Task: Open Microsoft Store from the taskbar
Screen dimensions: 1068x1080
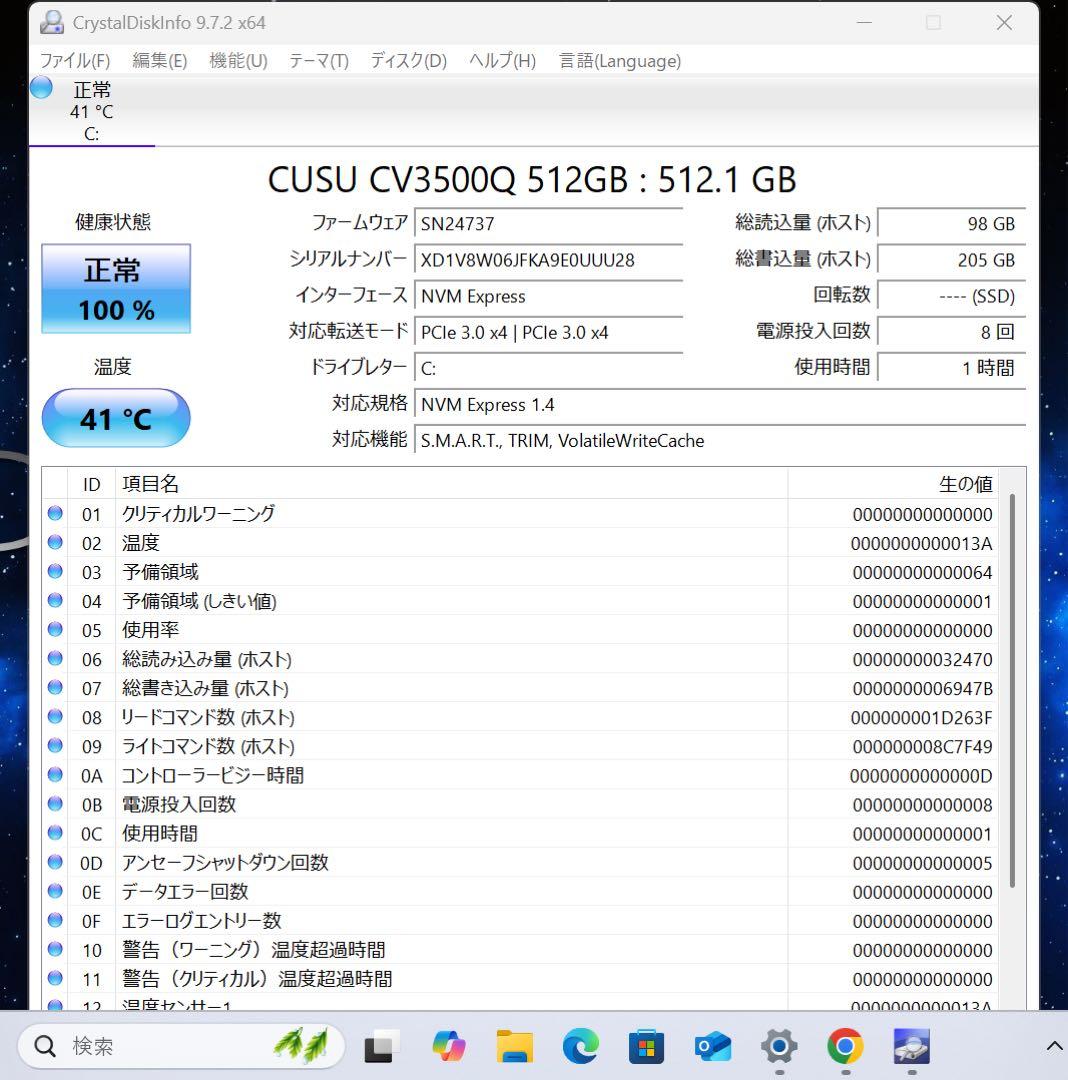Action: click(x=647, y=1046)
